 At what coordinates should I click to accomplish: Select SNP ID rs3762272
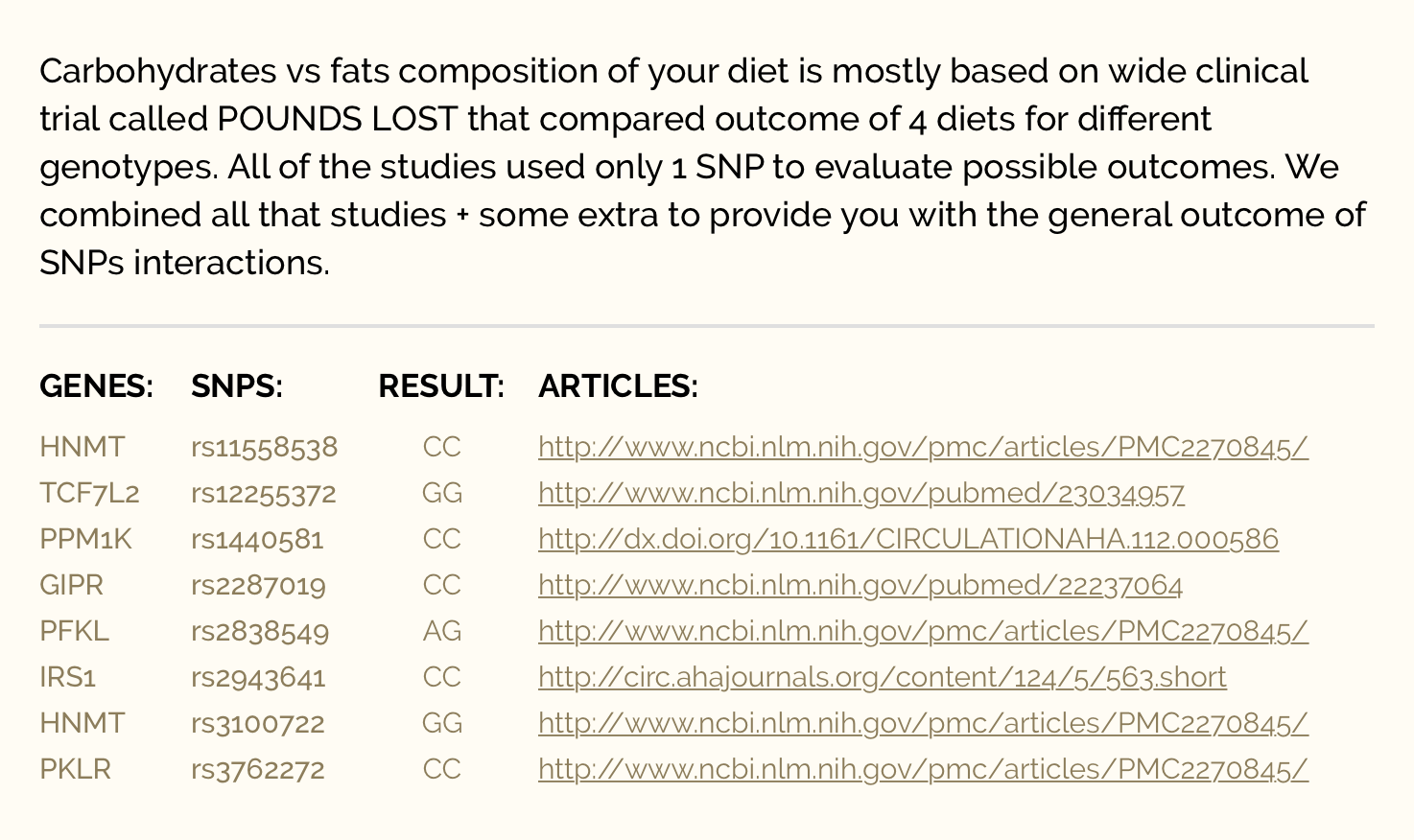pos(258,769)
